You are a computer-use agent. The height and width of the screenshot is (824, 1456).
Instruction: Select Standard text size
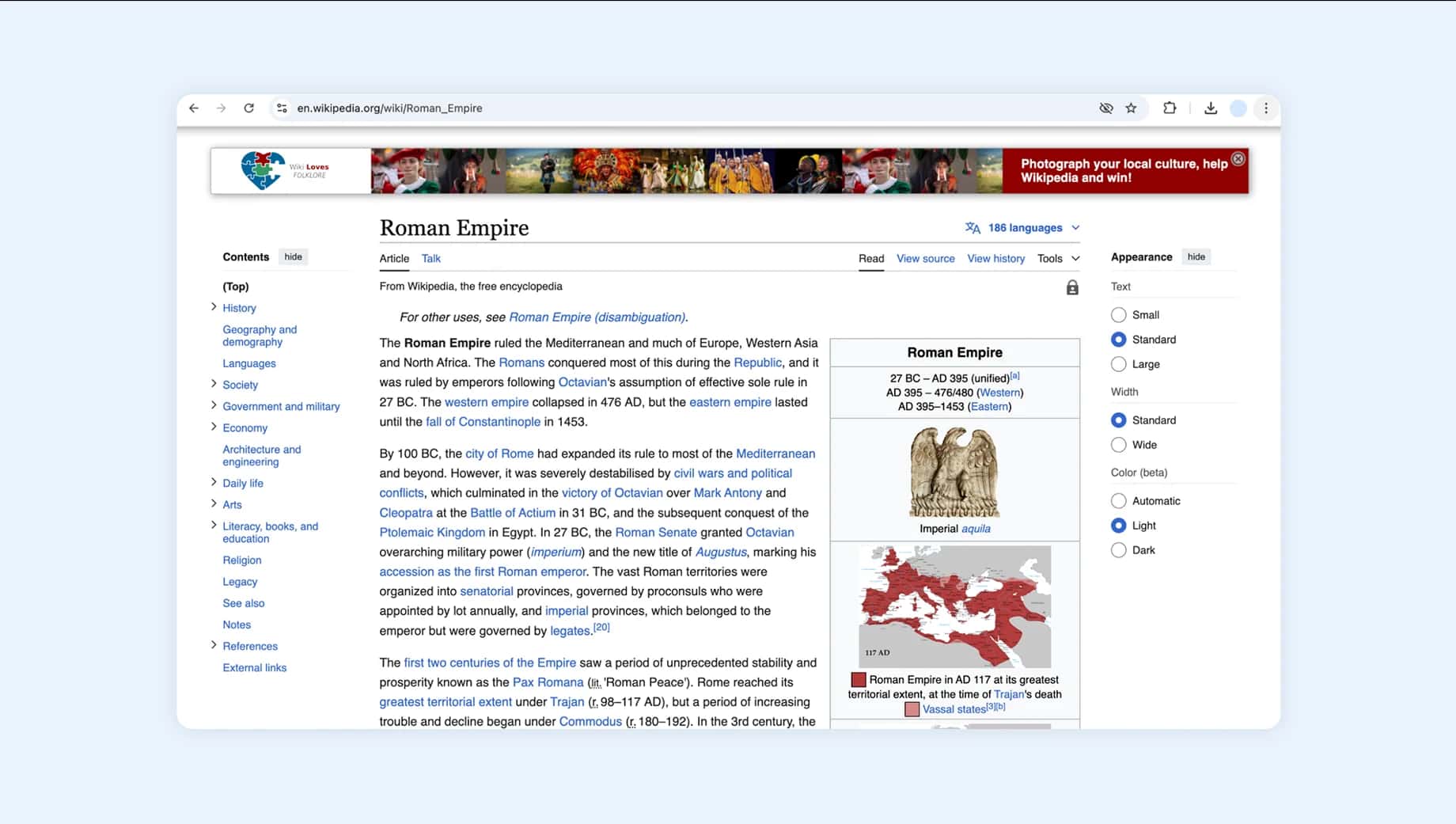click(x=1118, y=340)
